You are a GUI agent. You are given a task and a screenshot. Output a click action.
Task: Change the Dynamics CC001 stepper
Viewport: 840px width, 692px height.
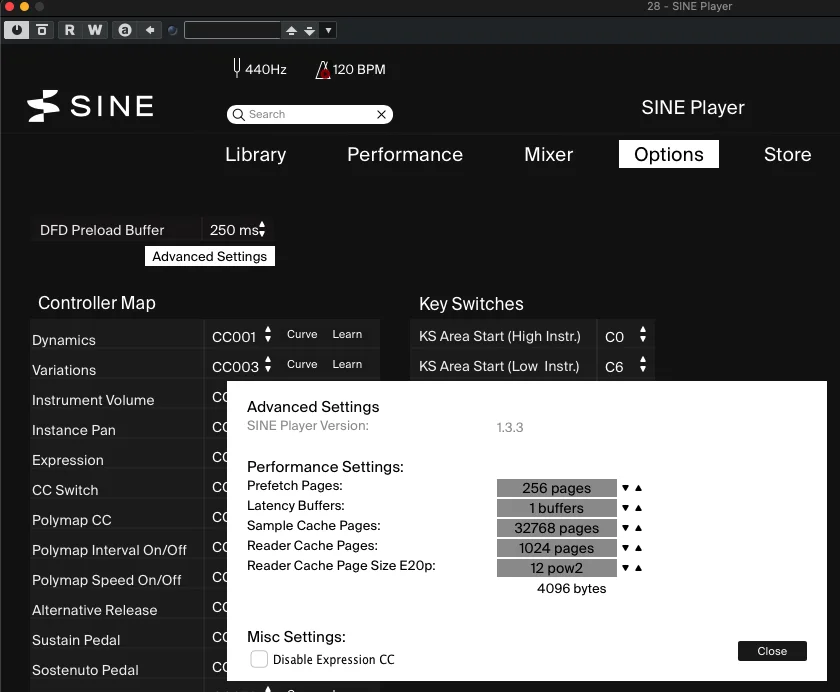click(268, 335)
